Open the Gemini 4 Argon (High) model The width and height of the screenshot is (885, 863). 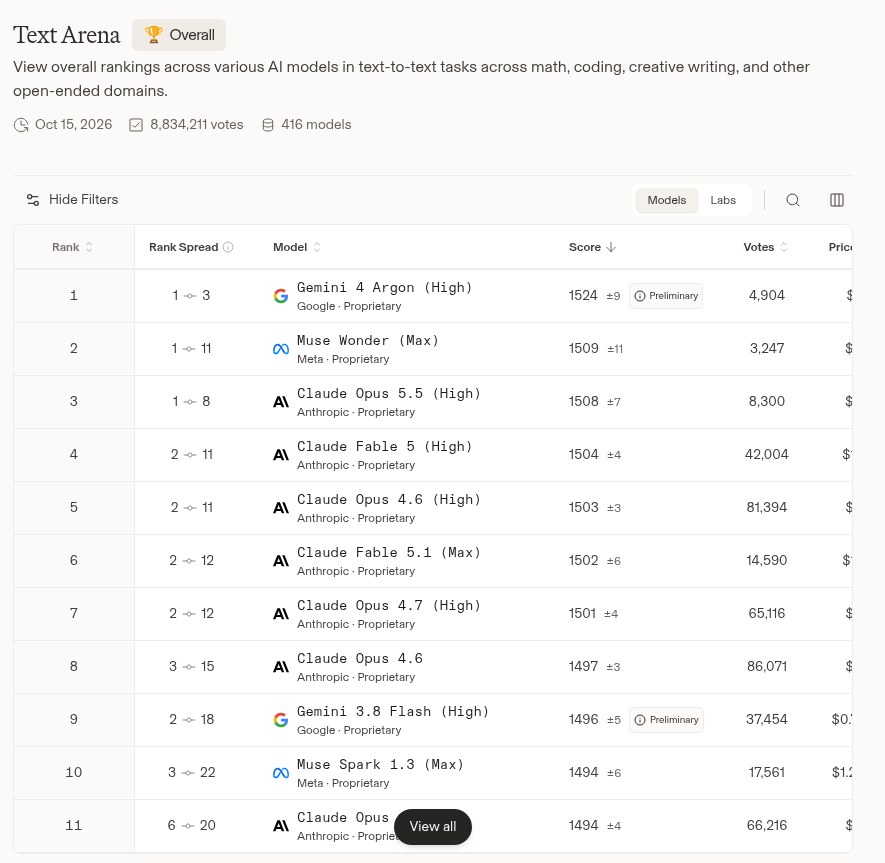pos(384,288)
